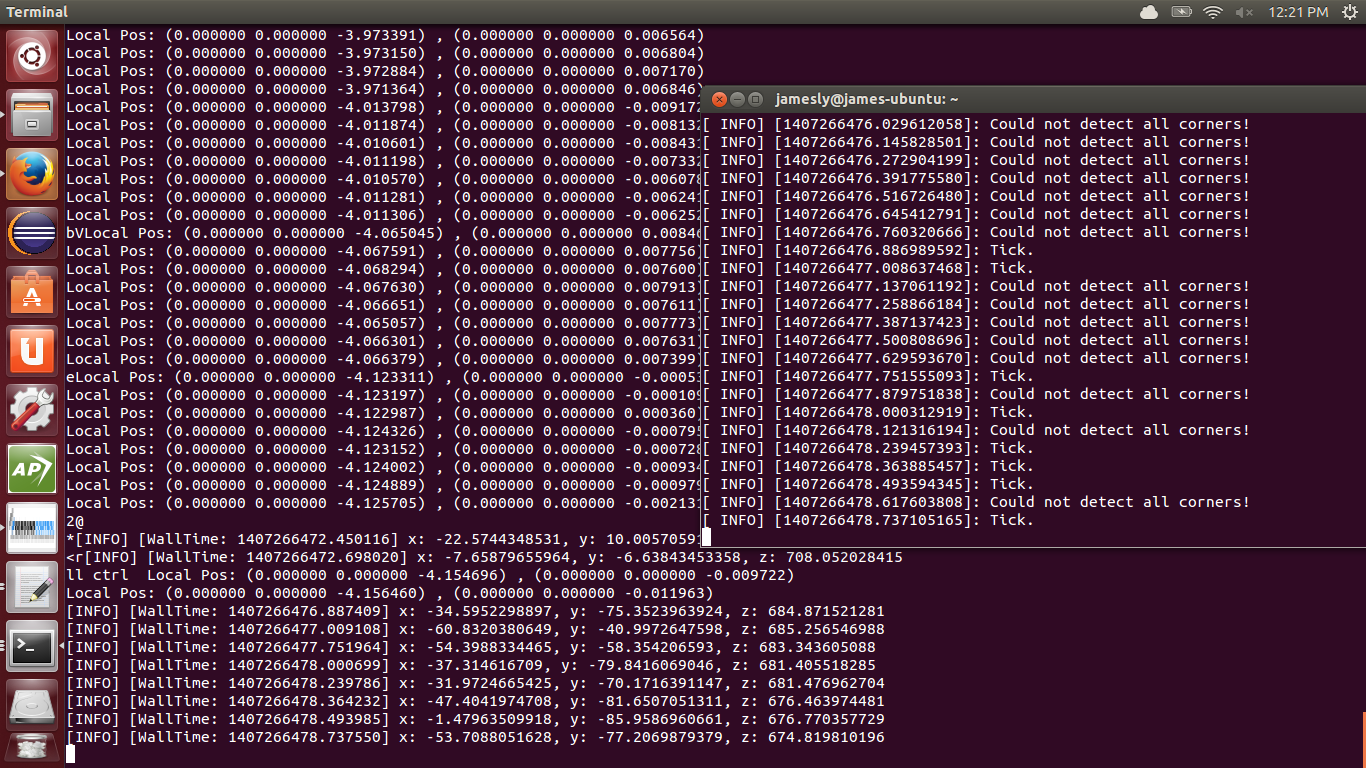
Task: Click the corners message stamped 1407266478.121316194
Action: coord(976,430)
